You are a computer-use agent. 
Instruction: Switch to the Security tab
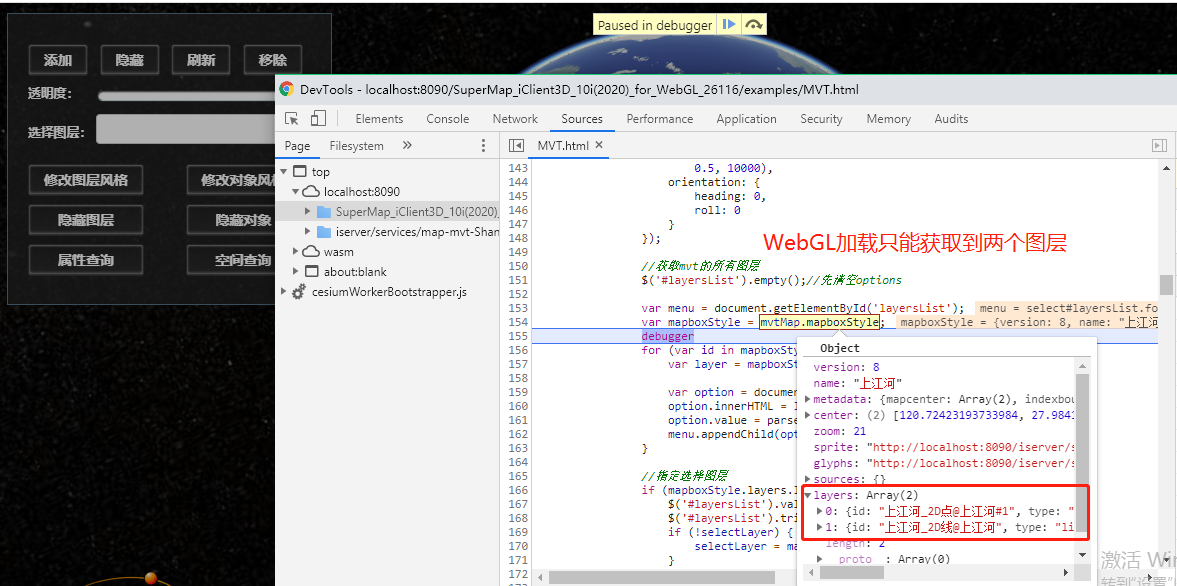click(x=821, y=119)
